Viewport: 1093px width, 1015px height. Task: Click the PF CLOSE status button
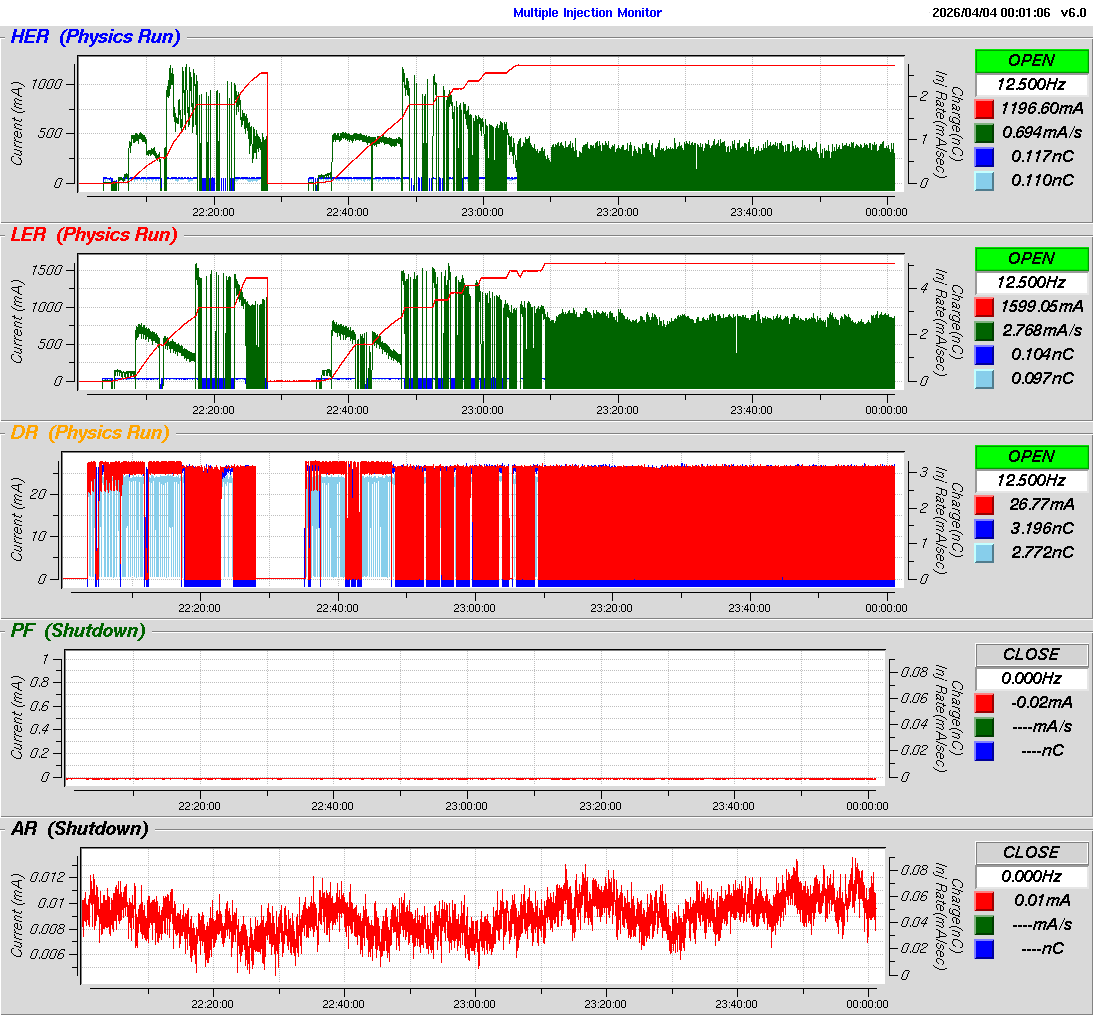(1031, 654)
